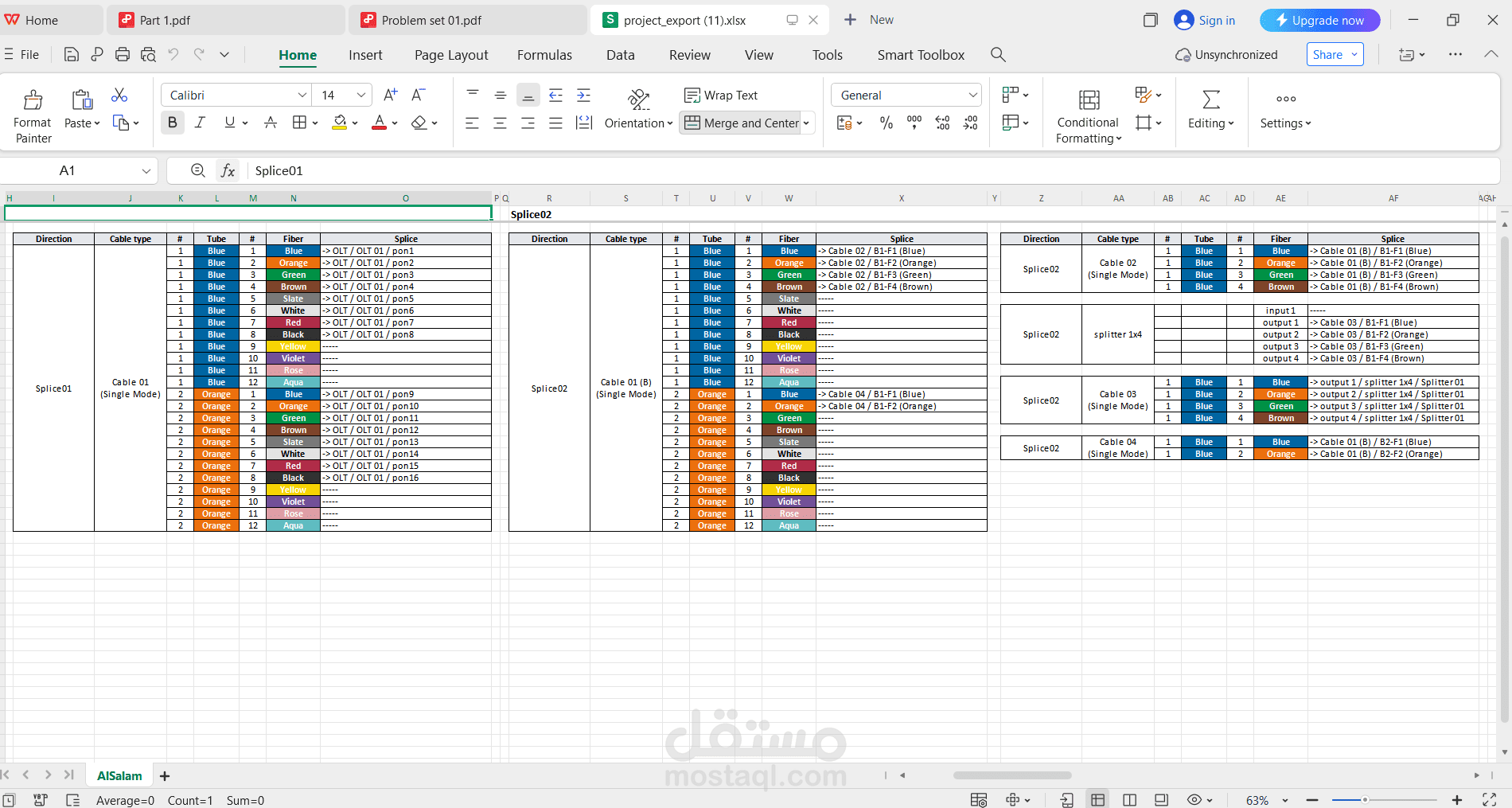This screenshot has height=808, width=1512.
Task: Click Decrease Decimal icon
Action: [x=970, y=123]
